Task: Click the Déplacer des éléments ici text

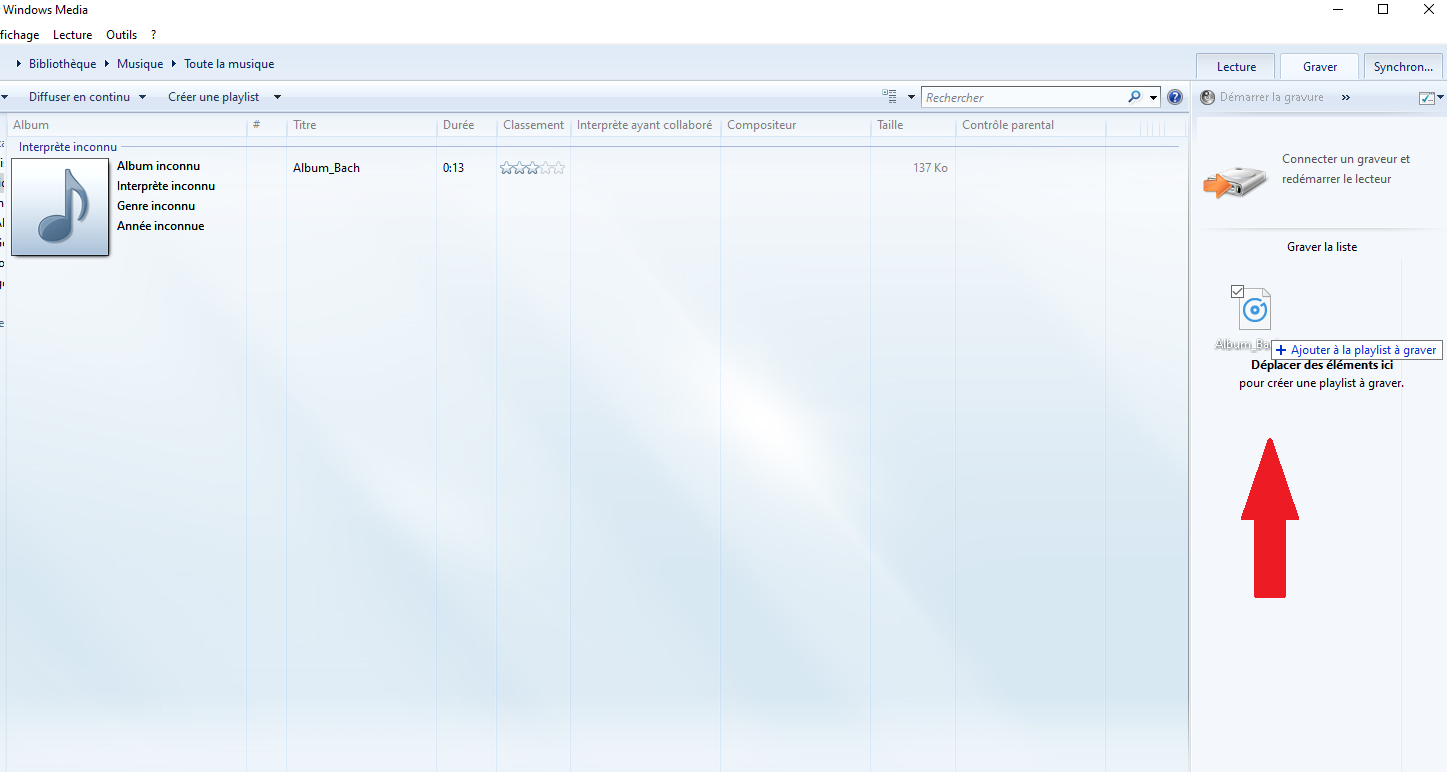Action: tap(1322, 365)
